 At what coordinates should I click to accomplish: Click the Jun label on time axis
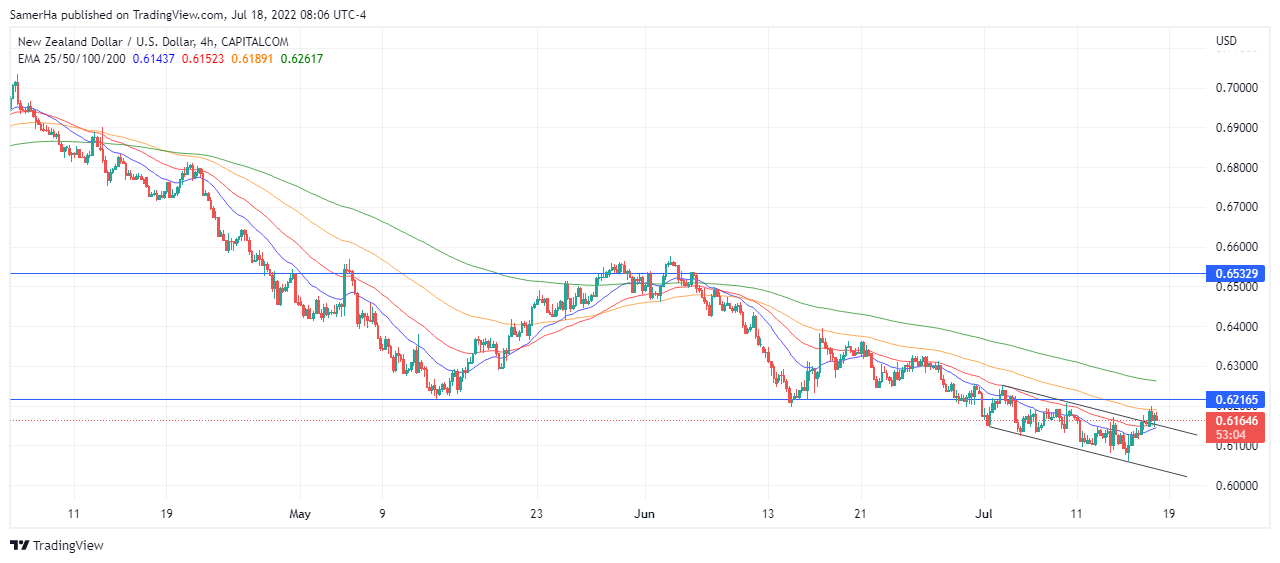pos(645,514)
